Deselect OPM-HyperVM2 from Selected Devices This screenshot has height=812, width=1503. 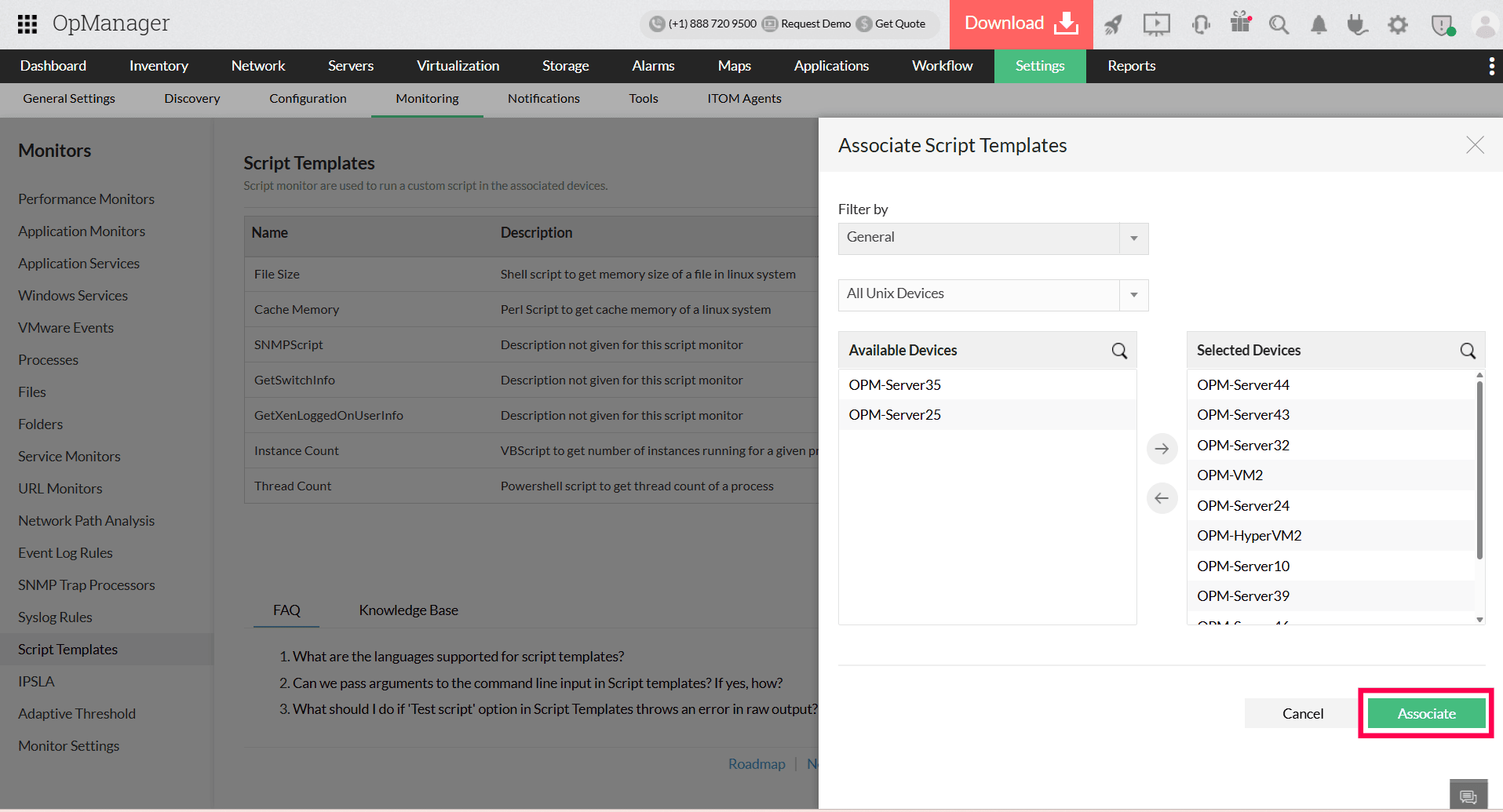pos(1249,535)
